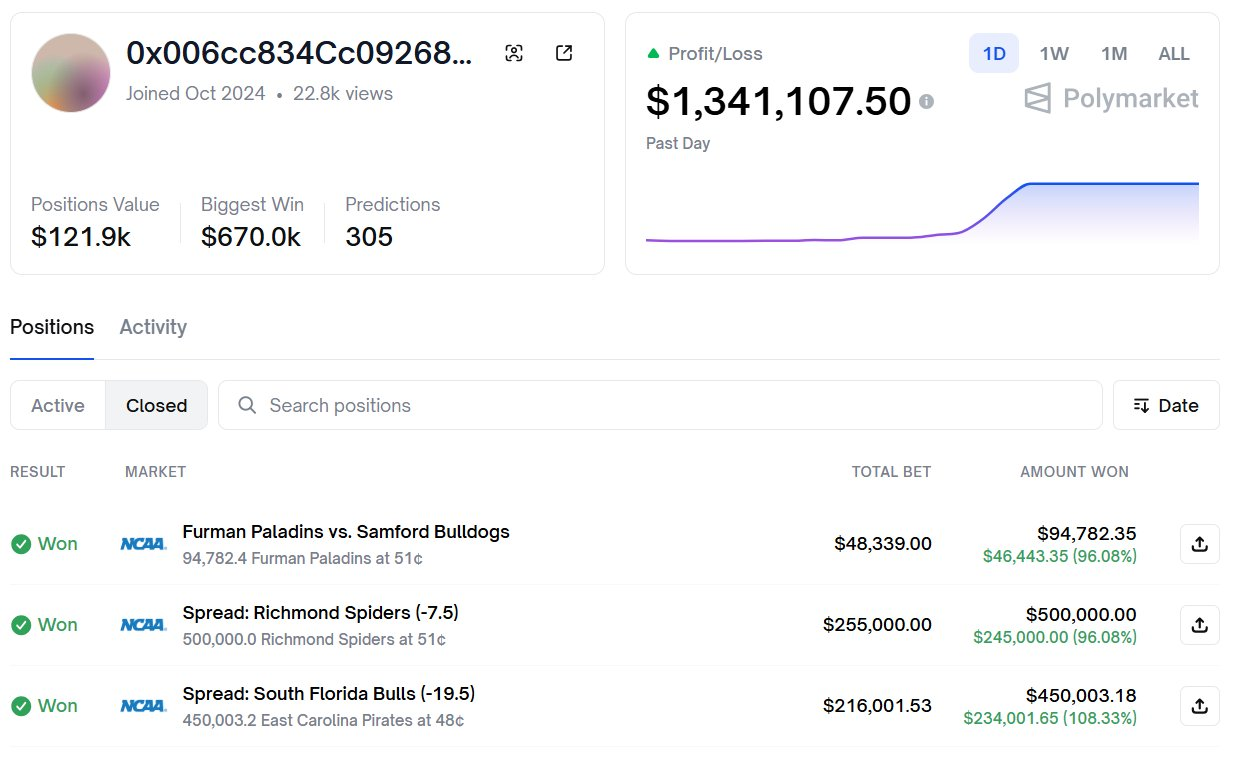Click the info icon beside profit amount
Viewport: 1235px width, 757px height.
pyautogui.click(x=926, y=101)
